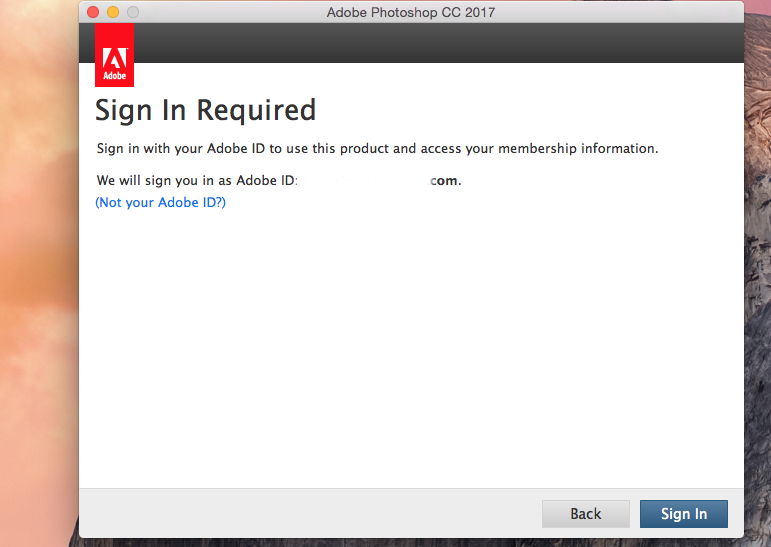Click the gray zoom window button
This screenshot has height=547, width=771.
(133, 12)
